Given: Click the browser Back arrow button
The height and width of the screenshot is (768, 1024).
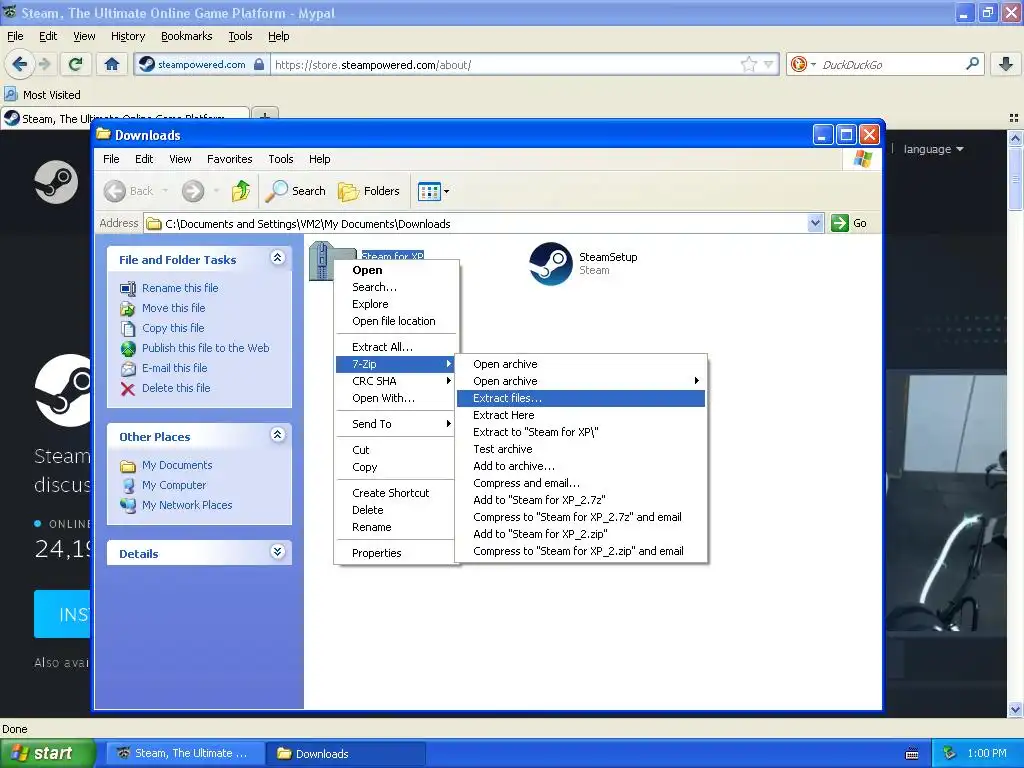Looking at the screenshot, I should (x=20, y=64).
